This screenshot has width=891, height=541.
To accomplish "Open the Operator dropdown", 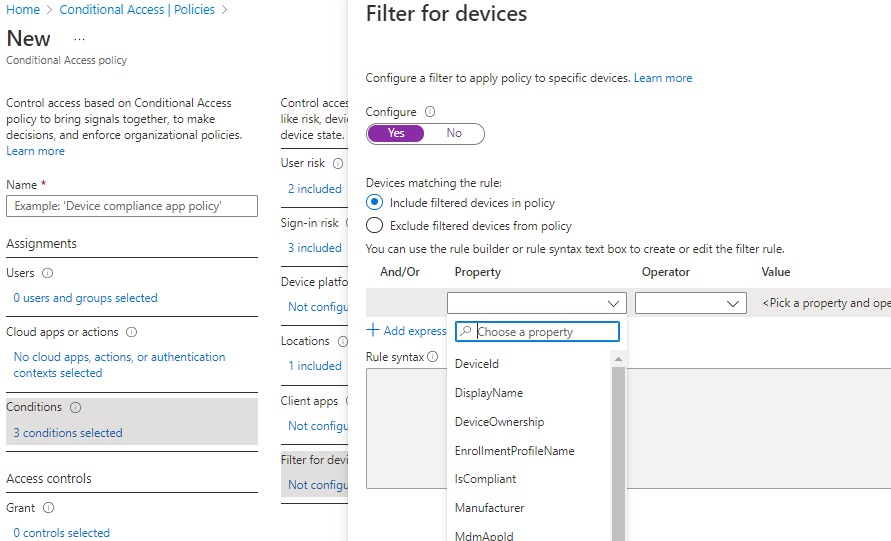I will point(690,303).
